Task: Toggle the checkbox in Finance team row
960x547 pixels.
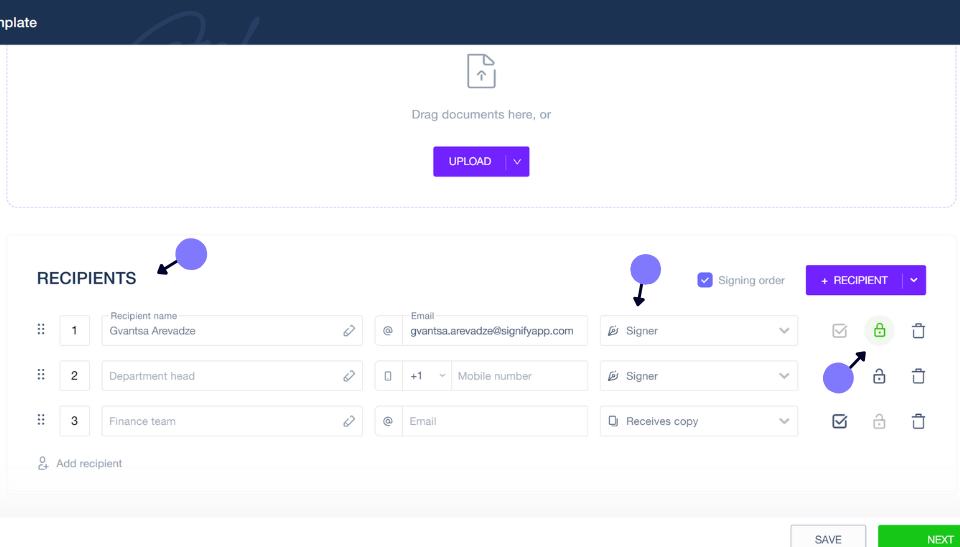Action: click(839, 421)
